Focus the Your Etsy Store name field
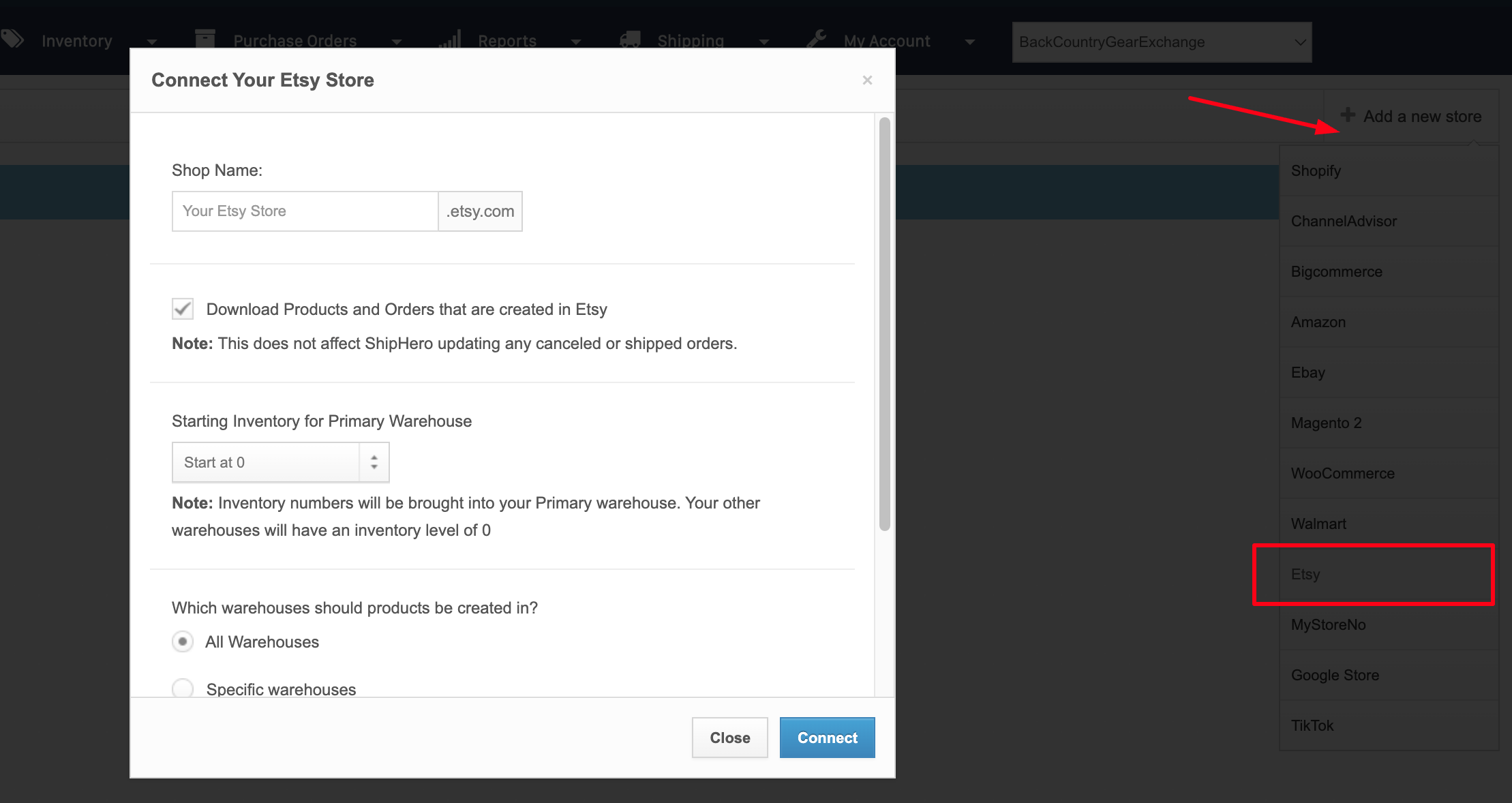1512x803 pixels. point(305,211)
